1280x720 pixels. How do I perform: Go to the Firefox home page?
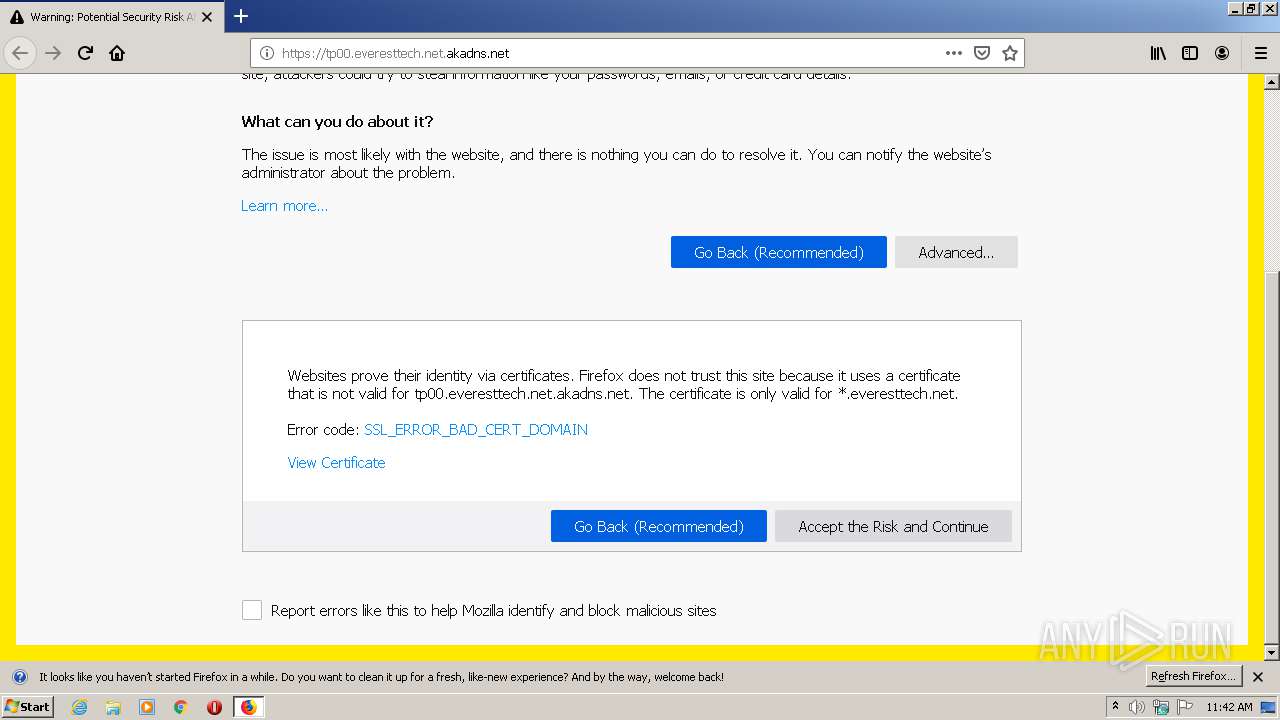117,53
